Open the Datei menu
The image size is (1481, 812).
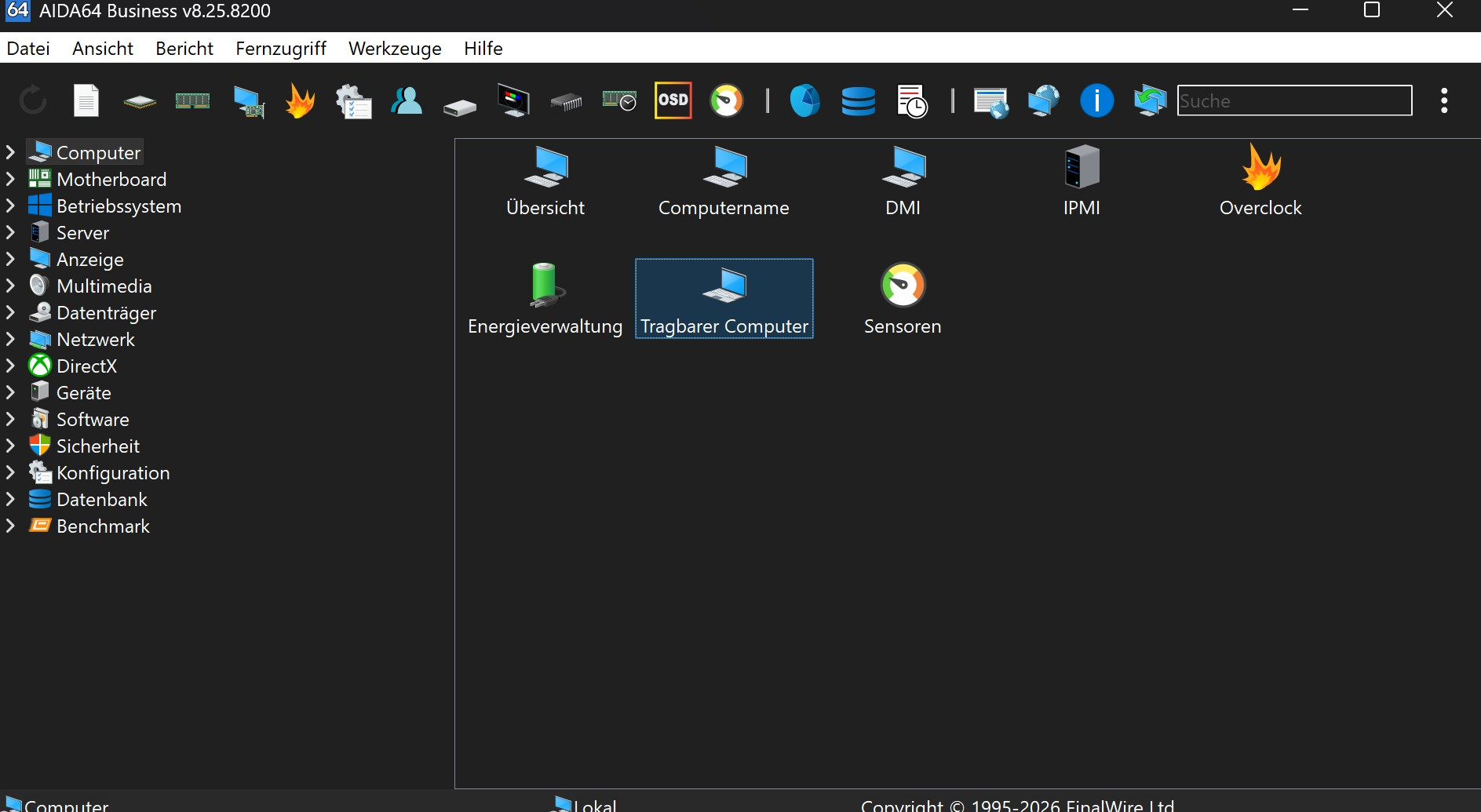[x=28, y=49]
